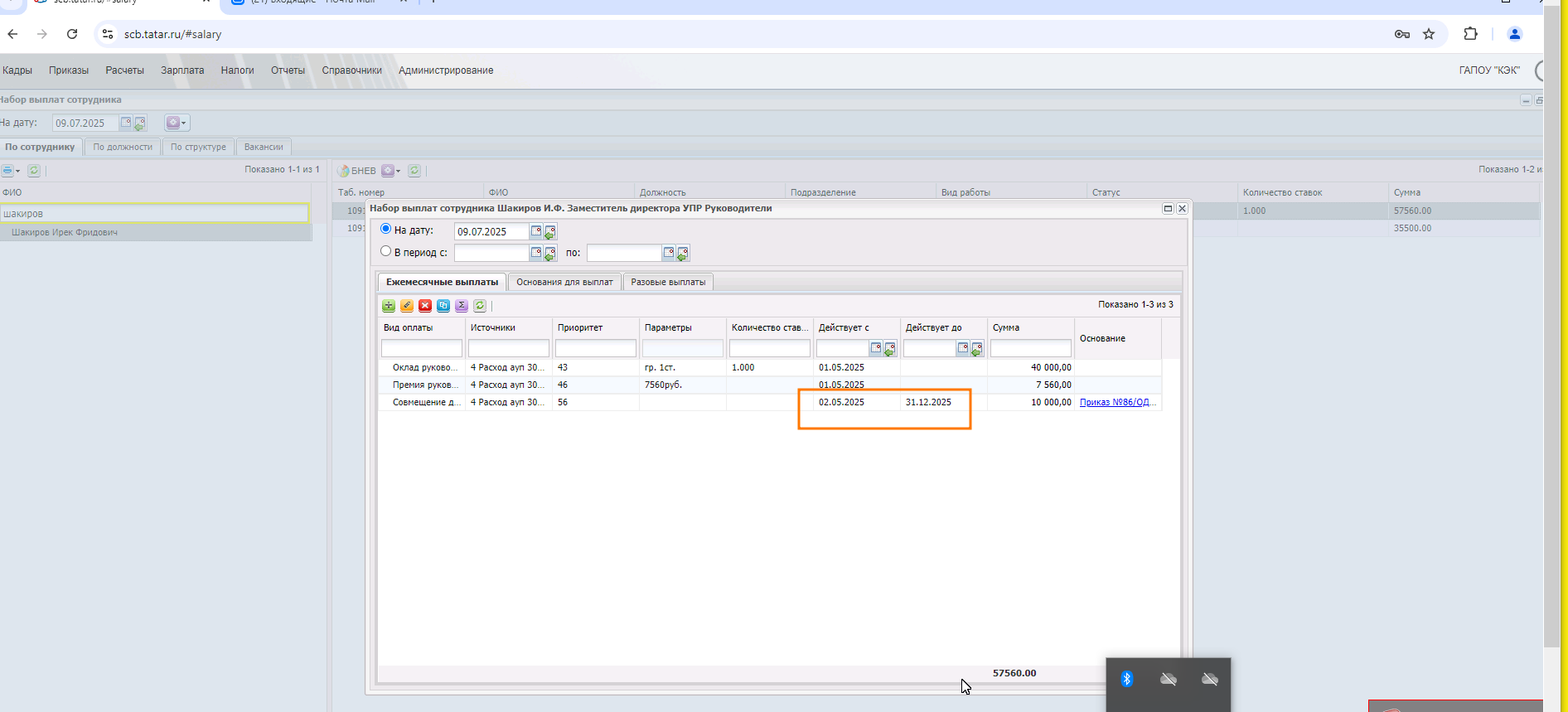Open the 'Приказ №86/ОД' link

[1117, 402]
